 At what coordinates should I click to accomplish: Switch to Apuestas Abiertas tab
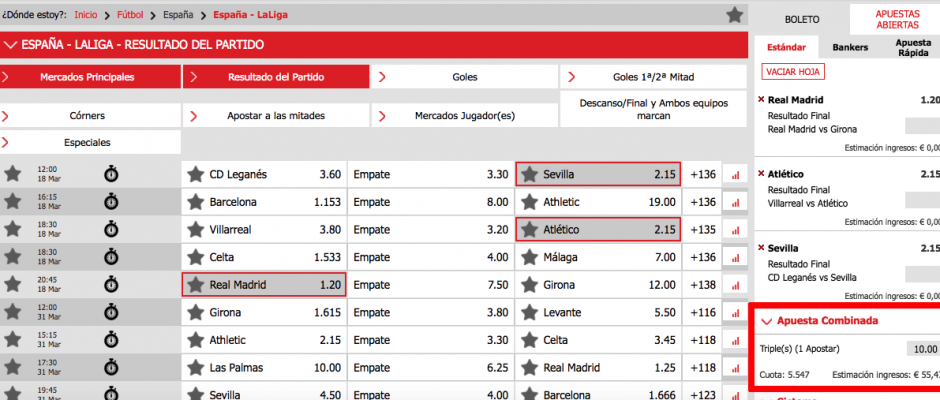click(x=897, y=19)
